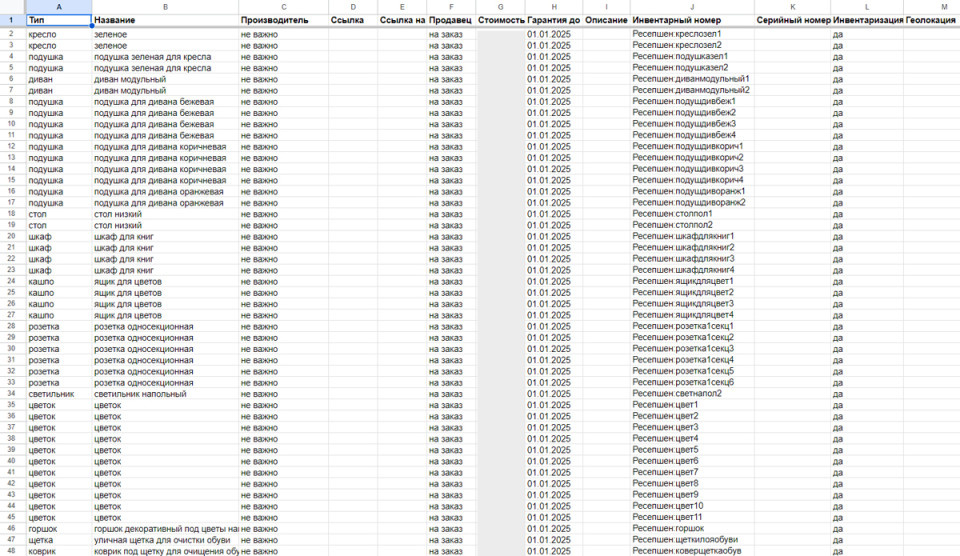Select column J header
This screenshot has width=960, height=556.
tap(692, 7)
